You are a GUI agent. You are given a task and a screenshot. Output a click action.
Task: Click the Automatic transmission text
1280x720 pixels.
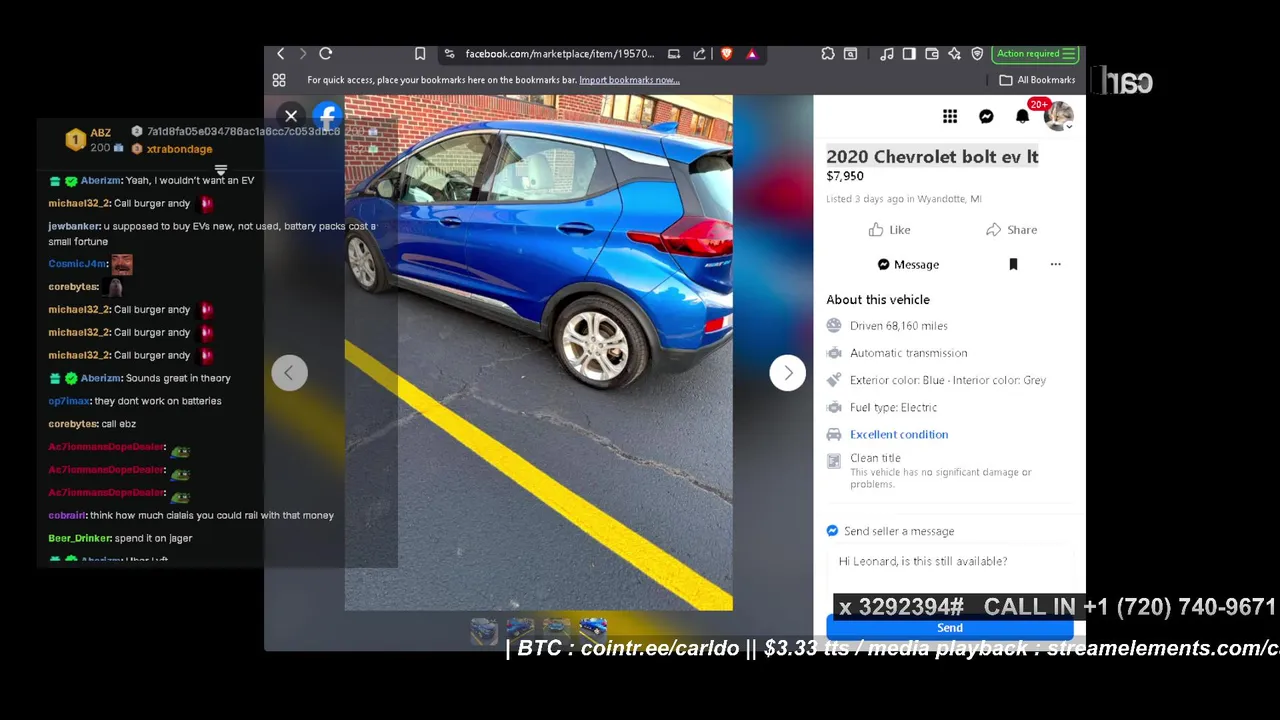[908, 353]
